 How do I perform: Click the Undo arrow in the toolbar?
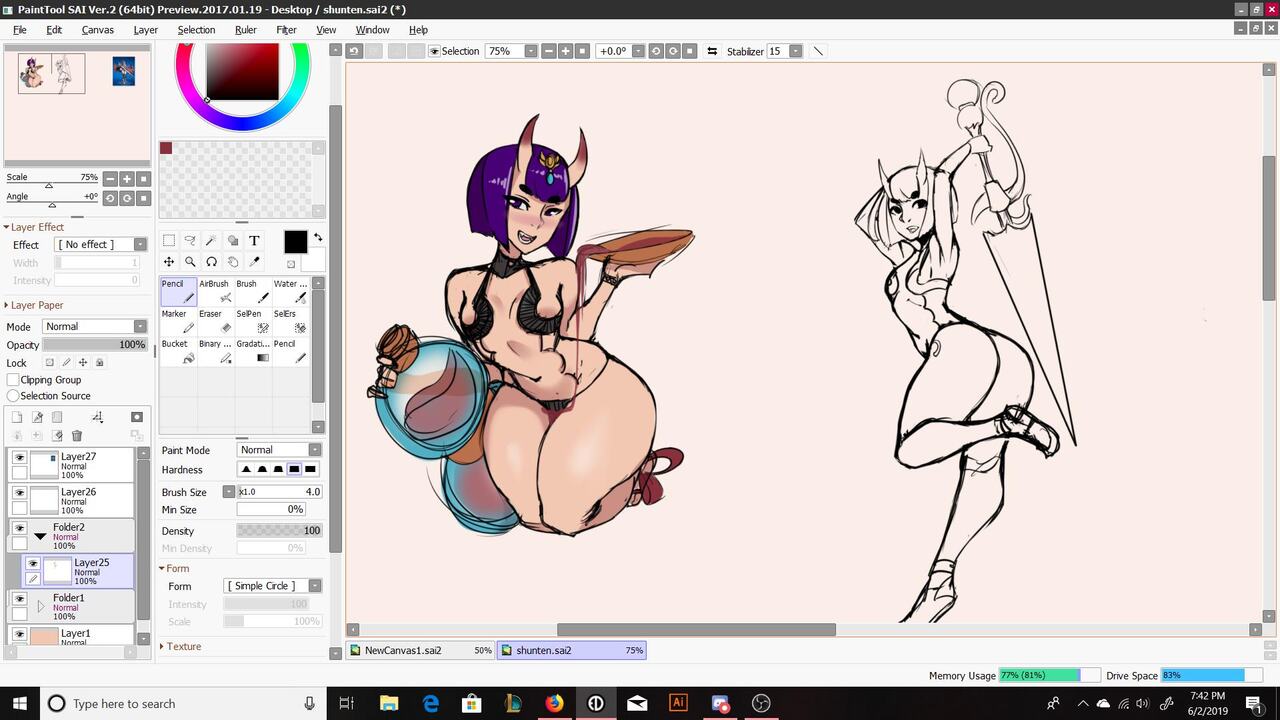click(x=354, y=51)
